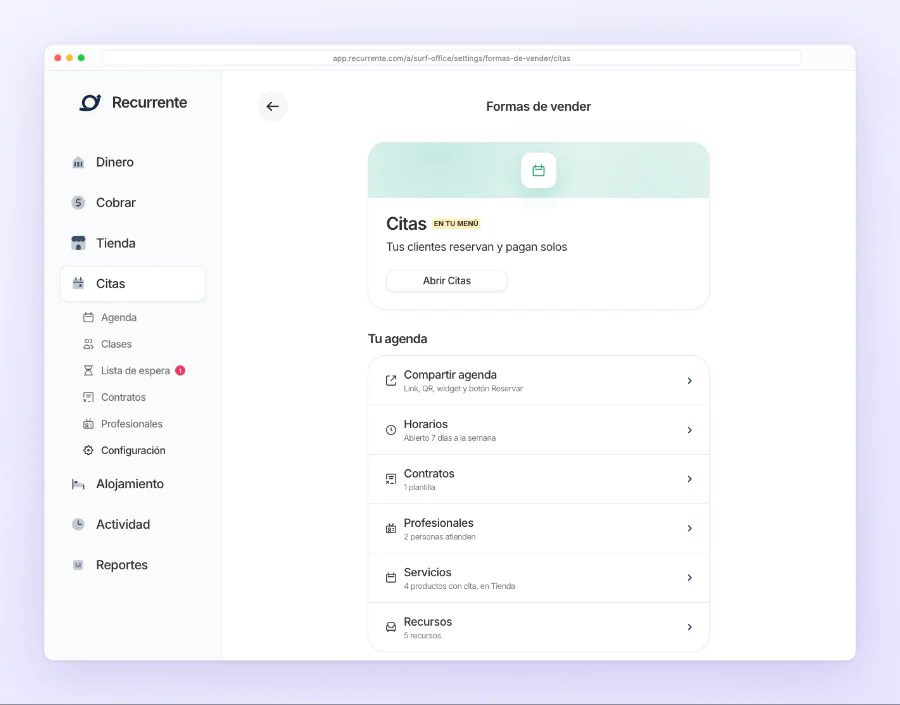Click the browser address bar URL
Image resolution: width=900 pixels, height=705 pixels.
[452, 58]
